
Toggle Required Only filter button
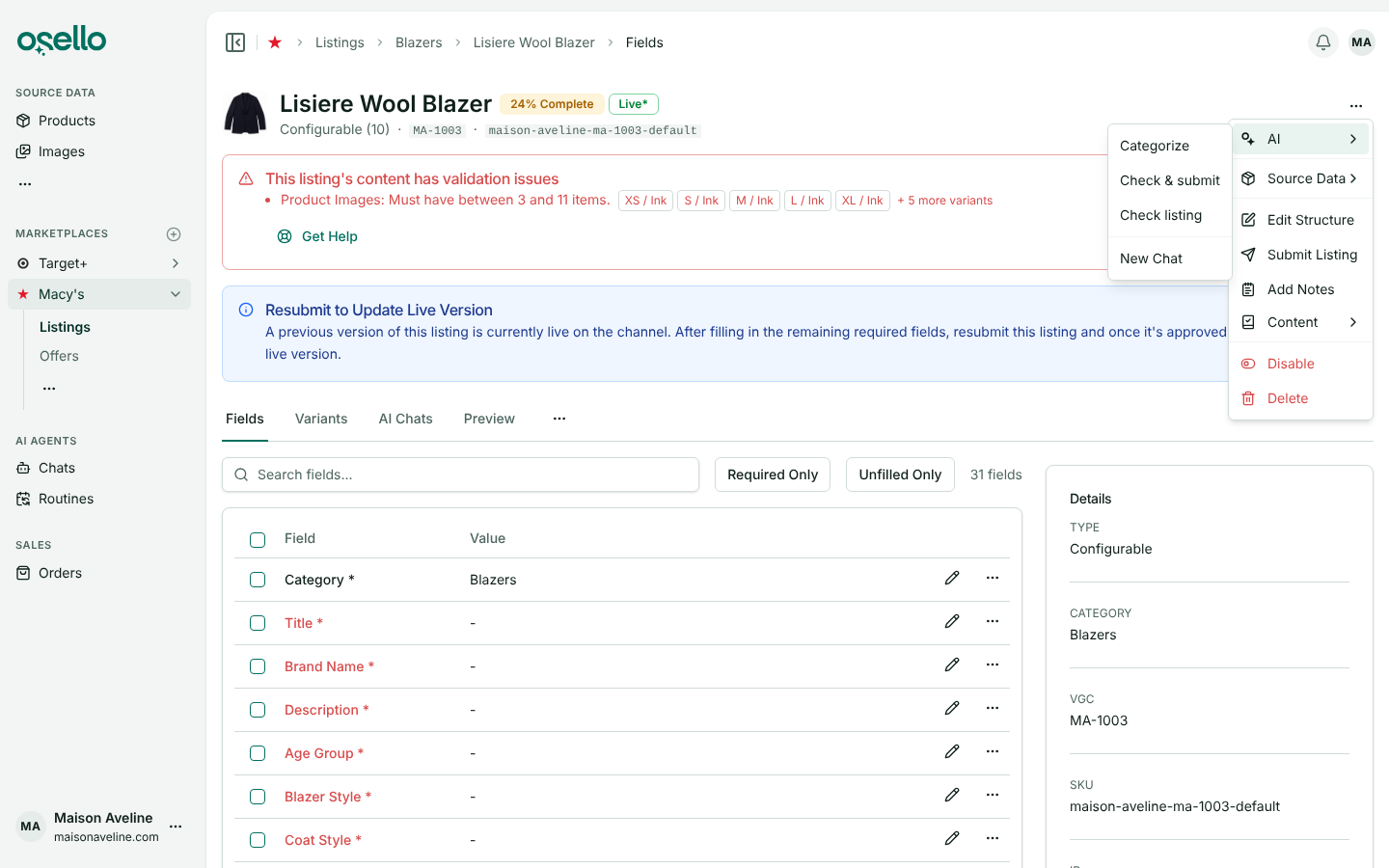pos(773,475)
